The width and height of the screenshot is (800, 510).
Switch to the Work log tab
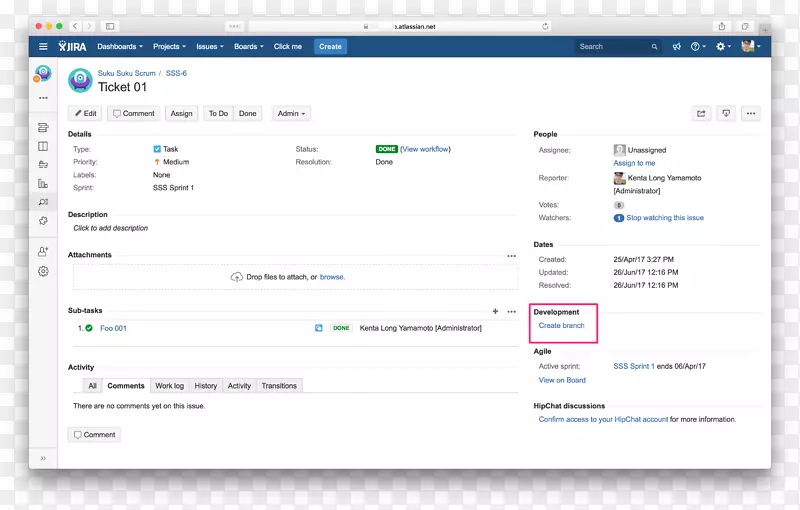point(169,386)
